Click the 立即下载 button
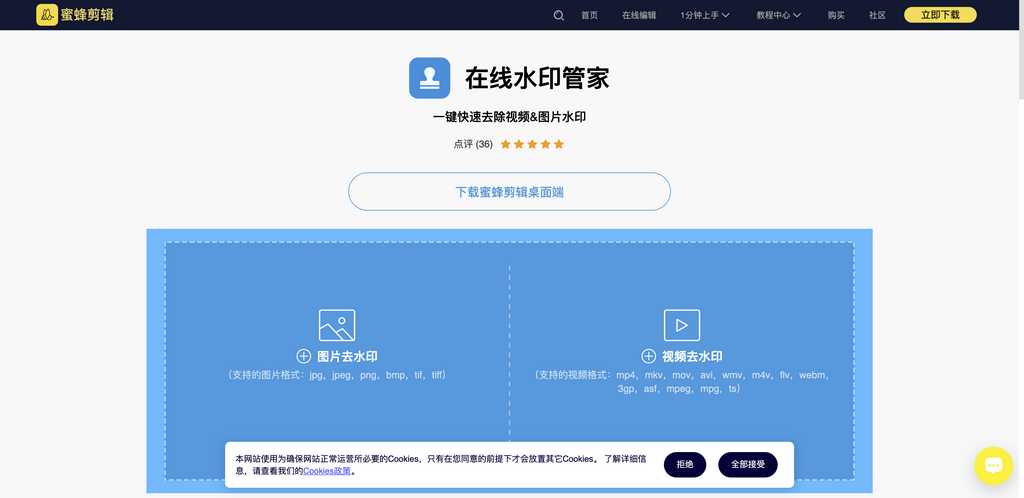The width and height of the screenshot is (1024, 498). 940,15
